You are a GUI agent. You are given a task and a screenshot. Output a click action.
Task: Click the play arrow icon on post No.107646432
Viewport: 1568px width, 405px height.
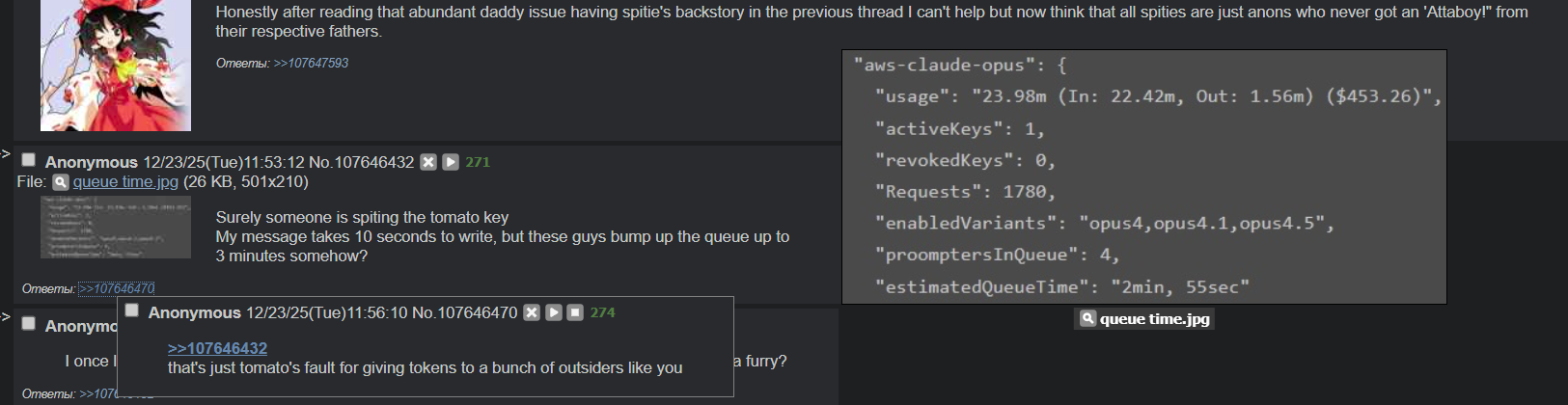[x=451, y=162]
